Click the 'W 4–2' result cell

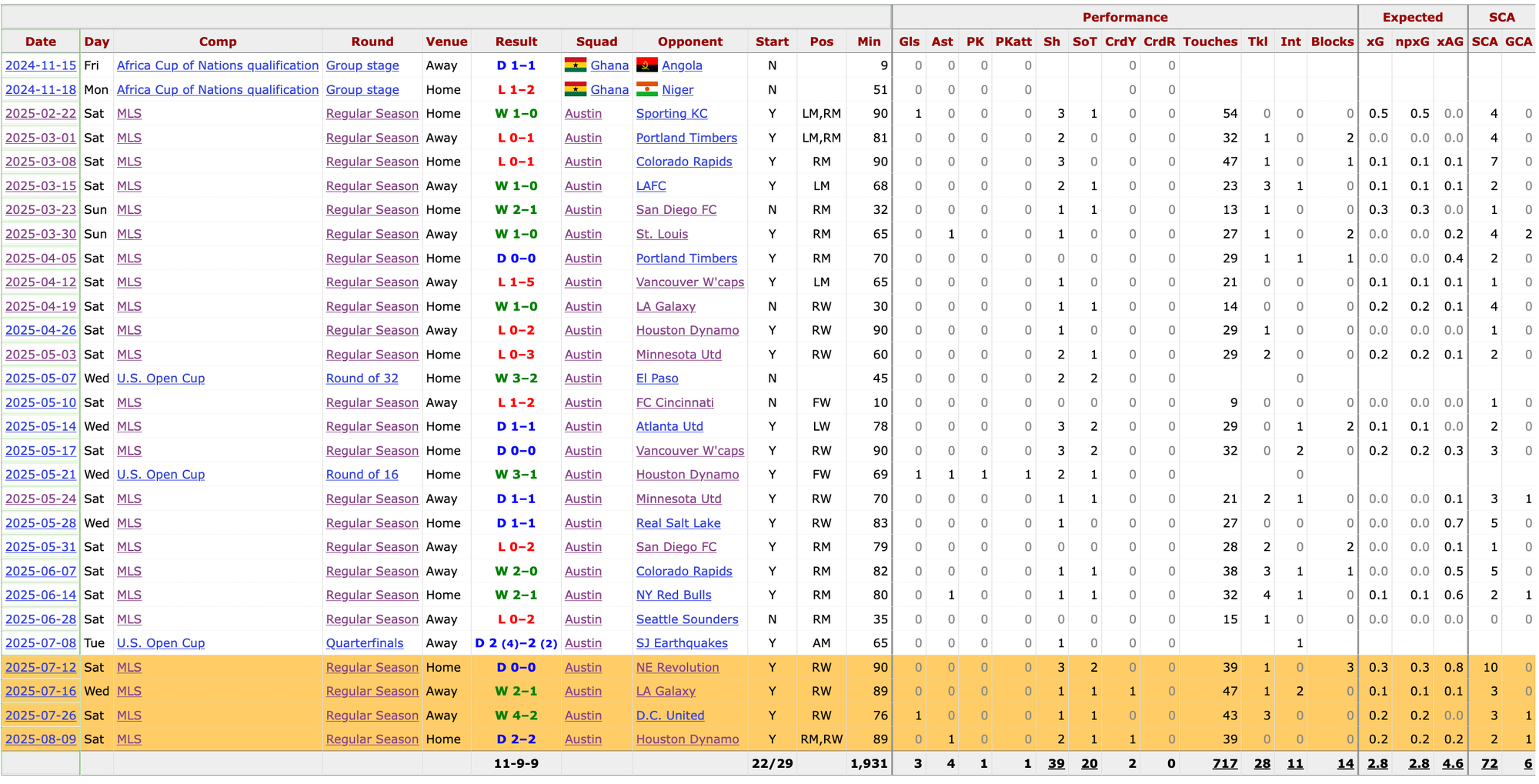[516, 716]
